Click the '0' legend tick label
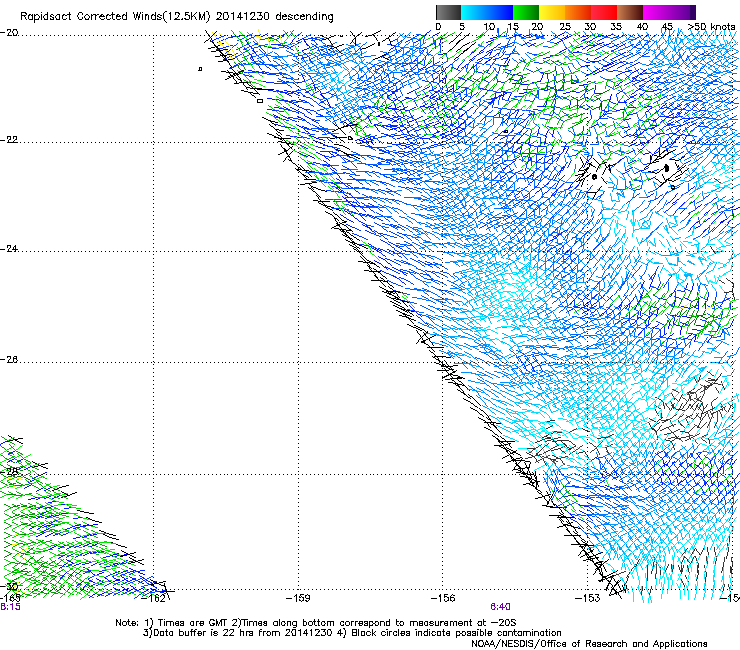Viewport: 740px width, 650px height. [438, 26]
